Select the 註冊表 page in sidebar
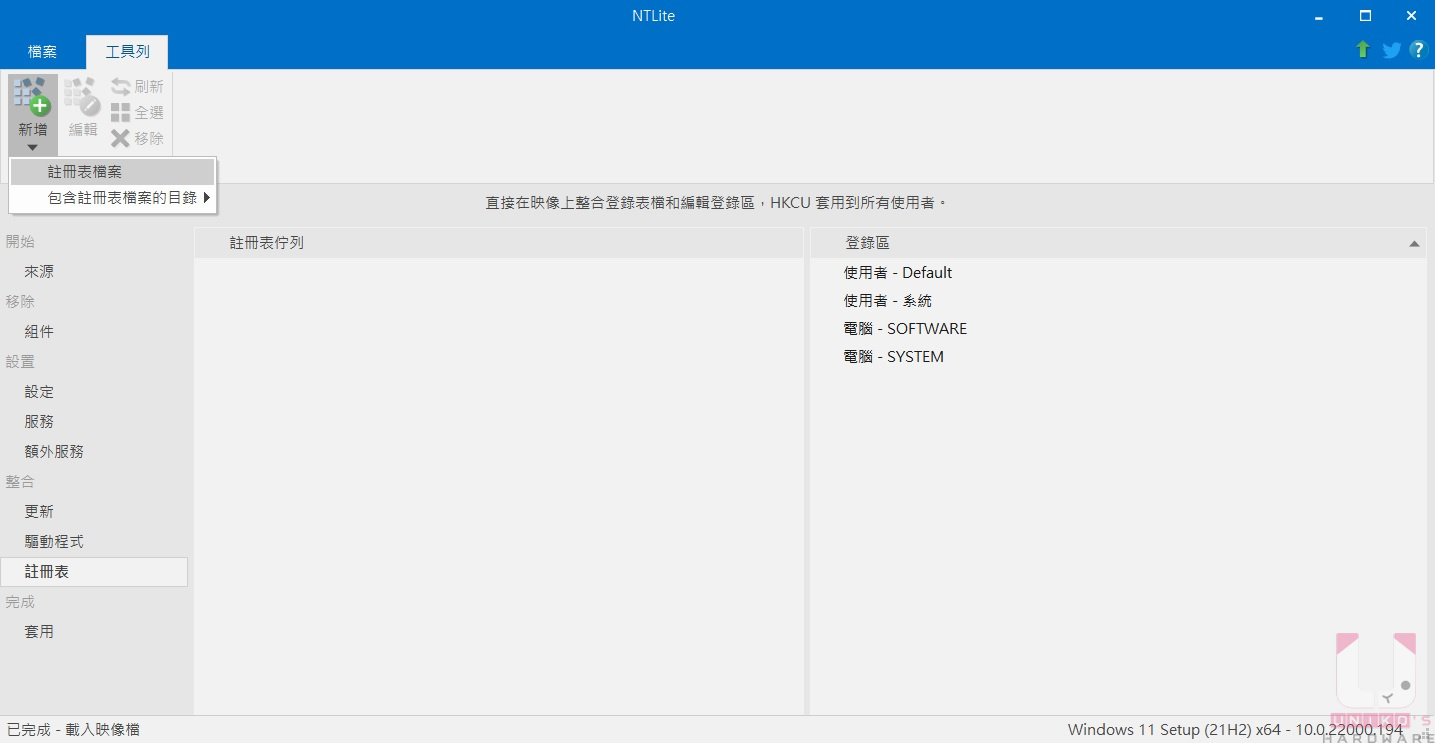The image size is (1435, 743). point(94,572)
